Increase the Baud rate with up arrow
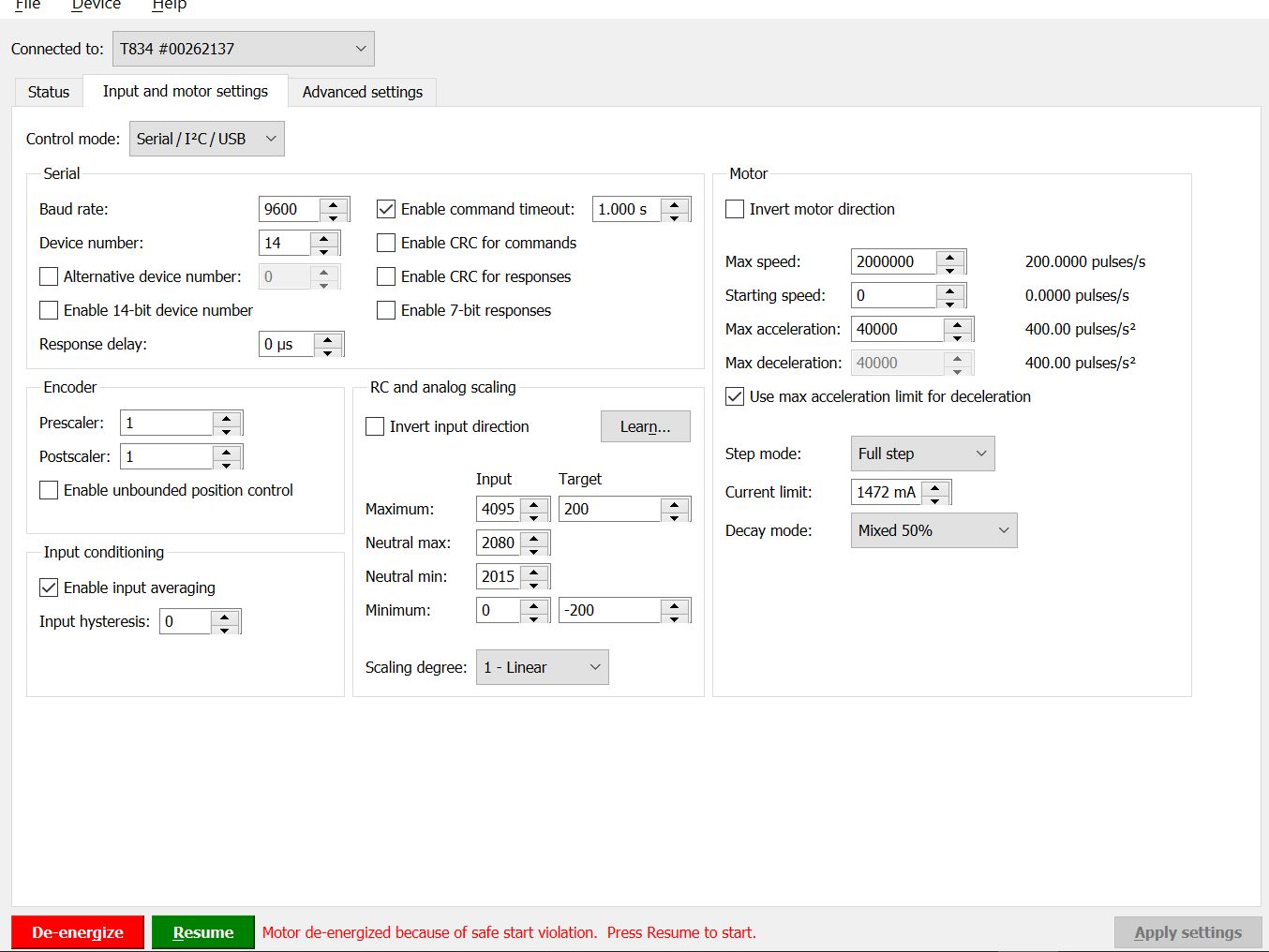Screen dimensions: 1269x952 click(x=334, y=203)
